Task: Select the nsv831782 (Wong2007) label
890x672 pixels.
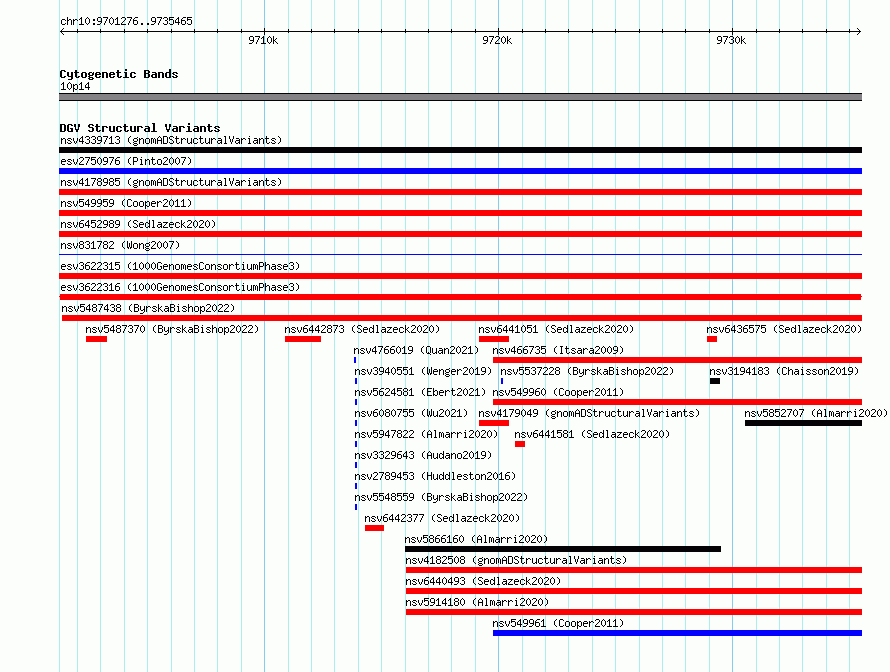Action: coord(120,245)
